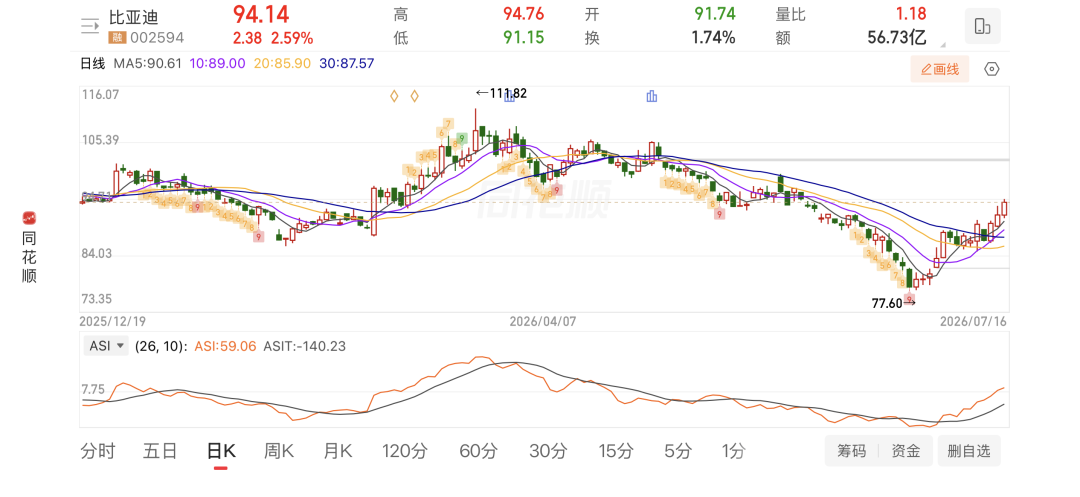
Task: Click the hexagon chart settings icon
Action: click(x=991, y=69)
